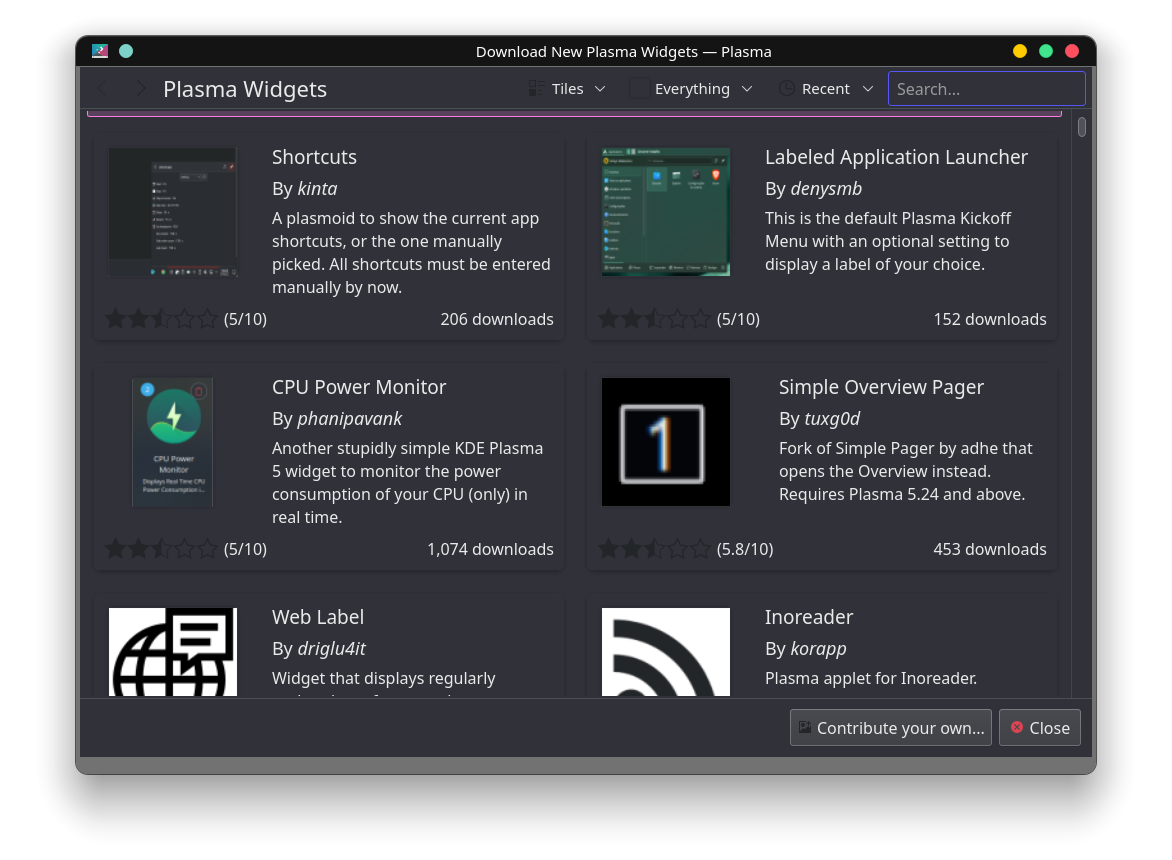This screenshot has height=860, width=1172.
Task: Open the Tiles view mode dropdown
Action: pyautogui.click(x=567, y=89)
